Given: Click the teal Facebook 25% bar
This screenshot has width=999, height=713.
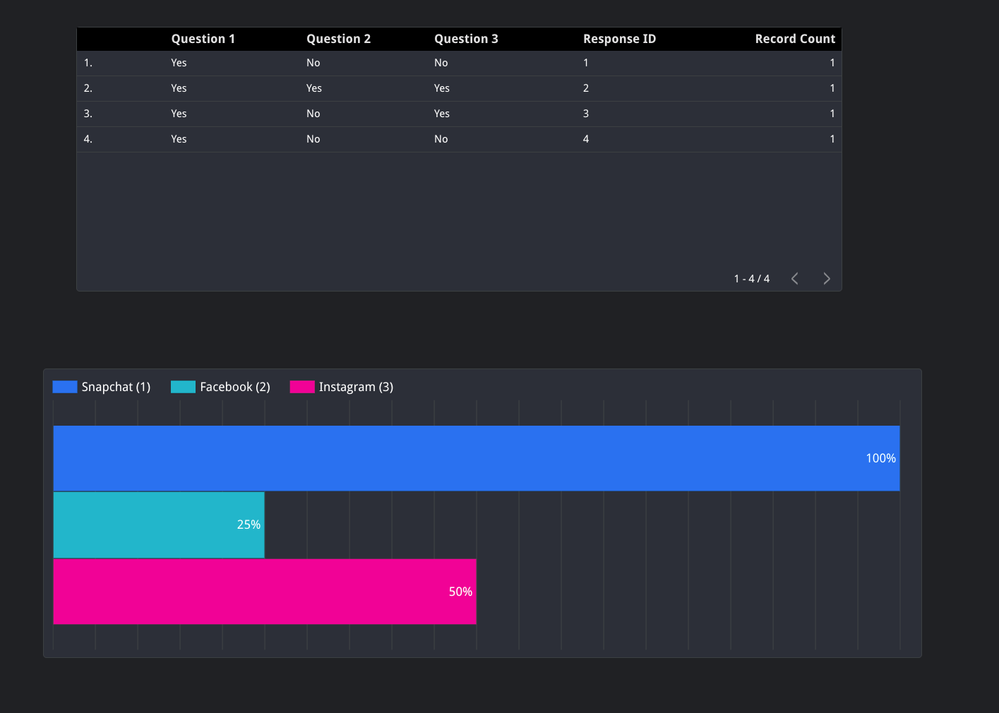Looking at the screenshot, I should tap(159, 524).
